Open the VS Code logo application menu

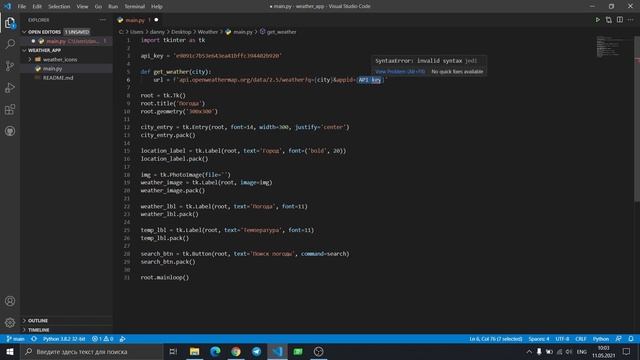[7, 6]
